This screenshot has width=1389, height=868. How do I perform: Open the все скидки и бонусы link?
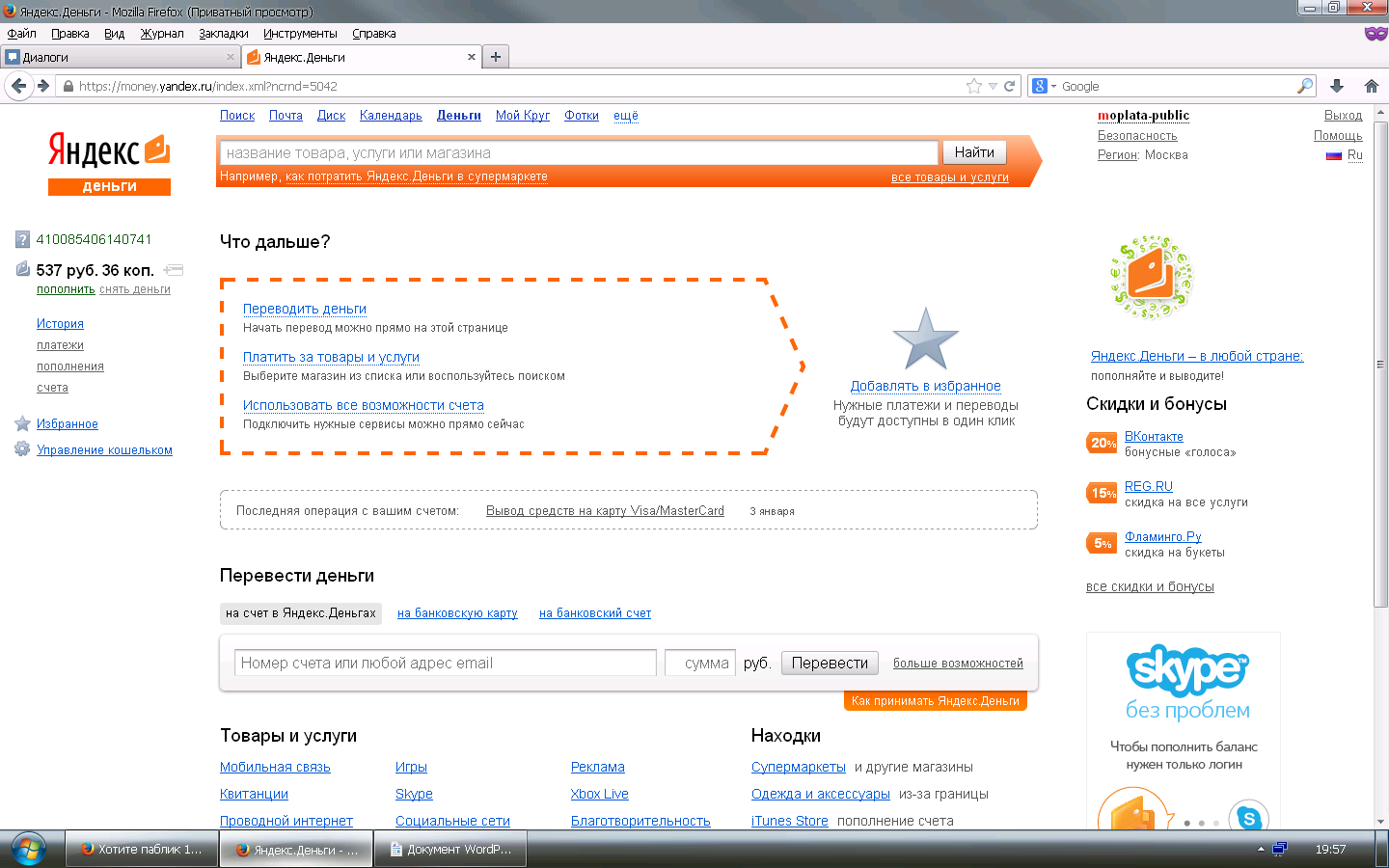[1150, 586]
